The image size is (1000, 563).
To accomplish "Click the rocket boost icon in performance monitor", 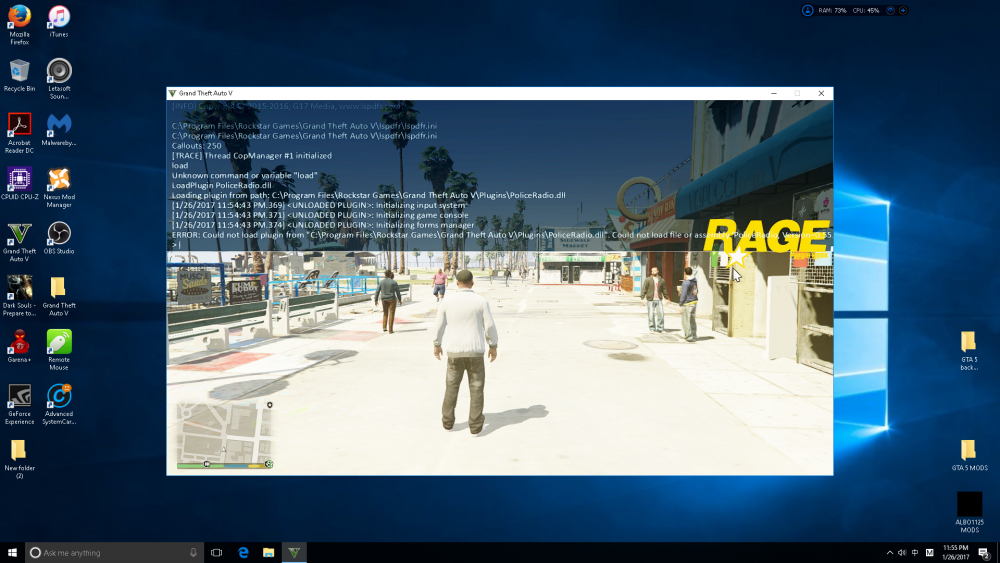I will [x=807, y=10].
